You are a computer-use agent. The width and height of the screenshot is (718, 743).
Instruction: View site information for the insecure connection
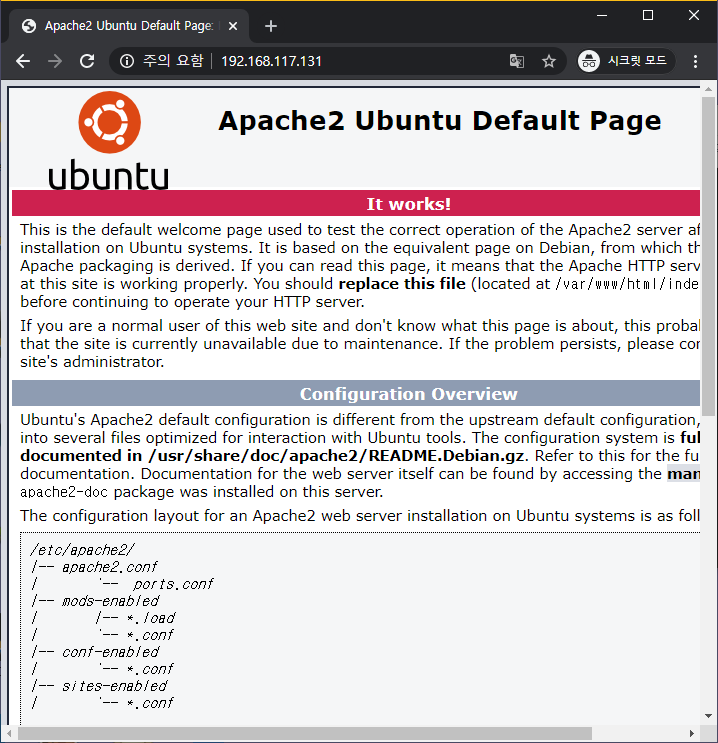(127, 61)
